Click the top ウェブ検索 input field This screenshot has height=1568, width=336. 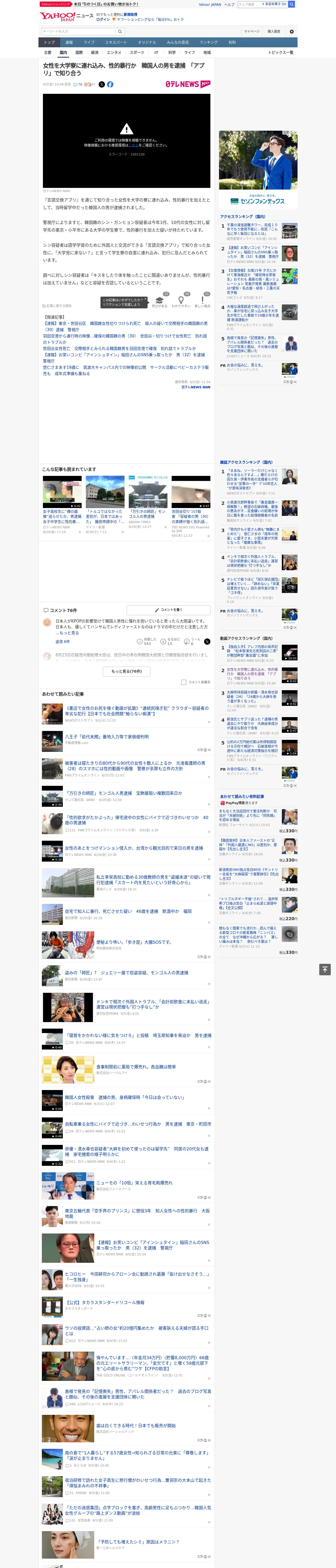pyautogui.click(x=249, y=4)
